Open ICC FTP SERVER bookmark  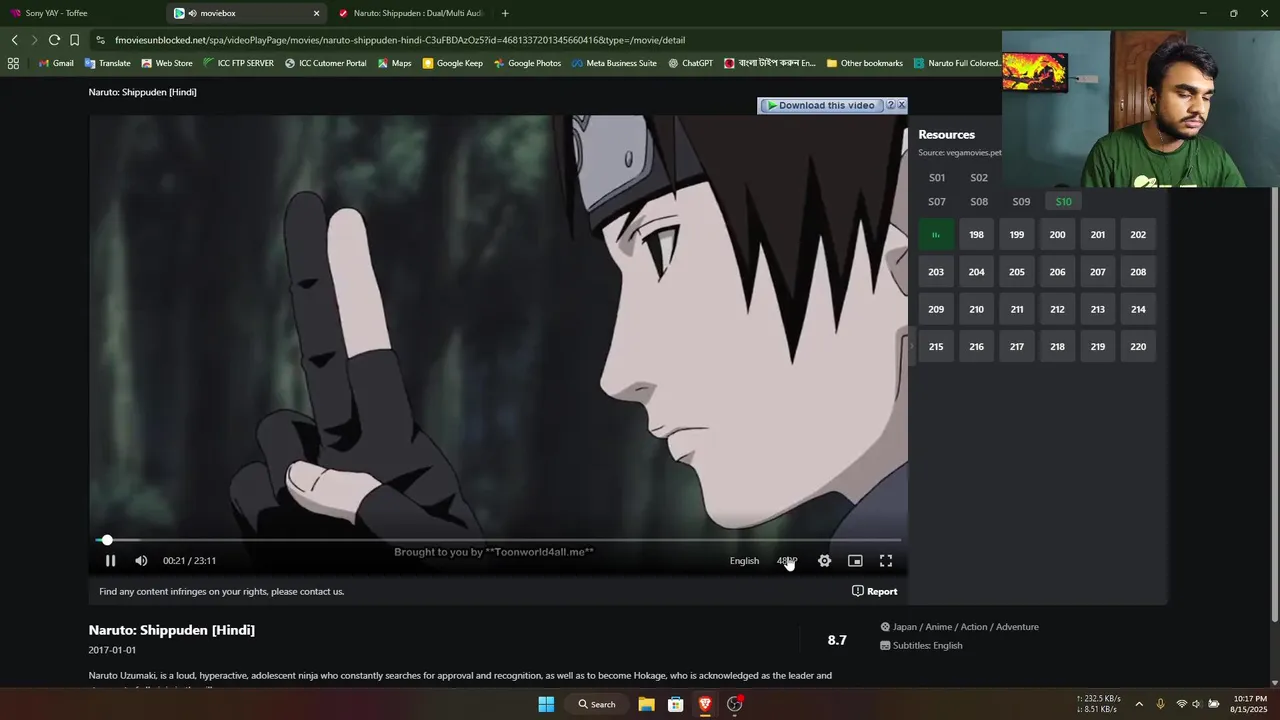click(x=238, y=63)
